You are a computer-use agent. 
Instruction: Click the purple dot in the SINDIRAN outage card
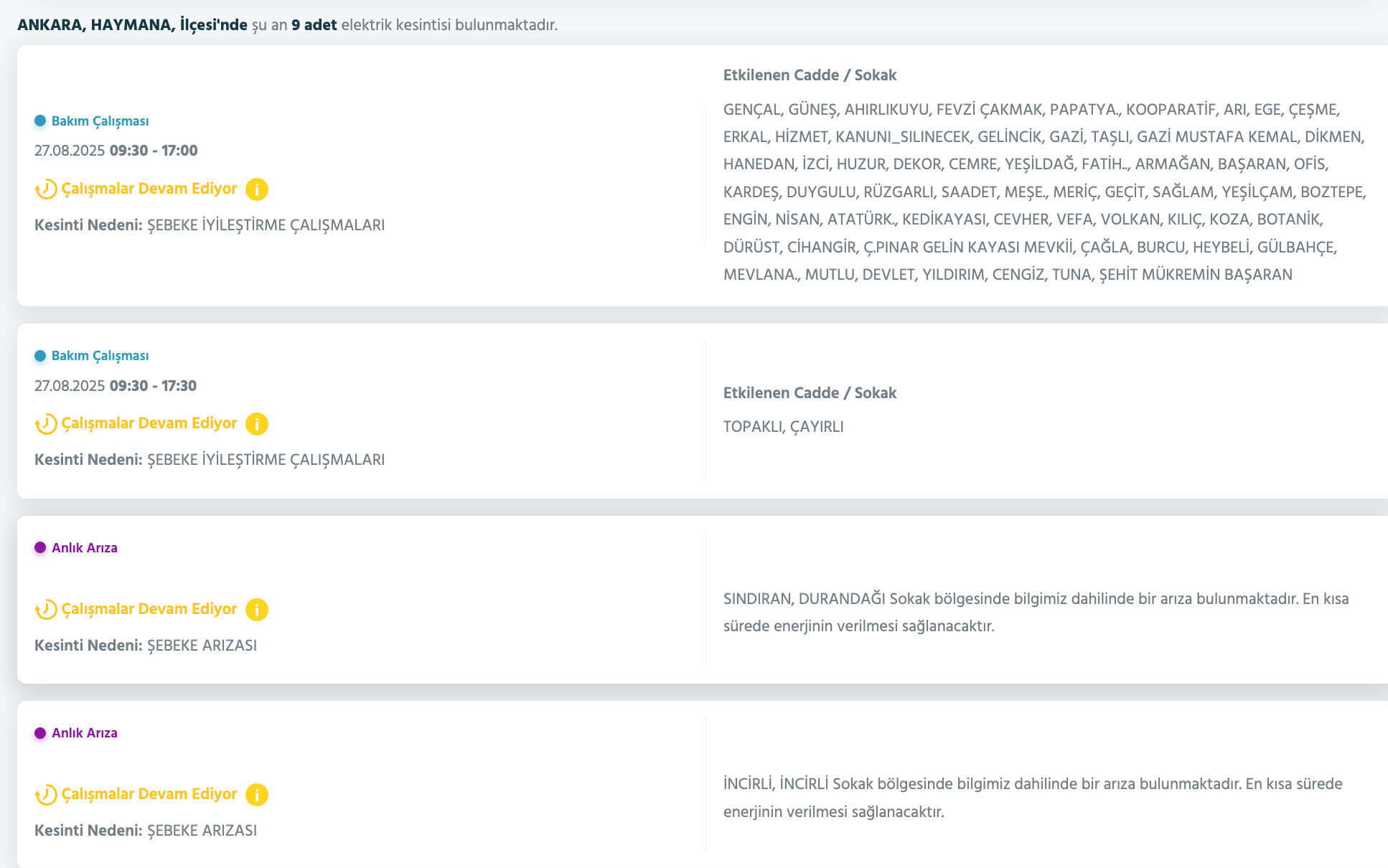click(40, 548)
